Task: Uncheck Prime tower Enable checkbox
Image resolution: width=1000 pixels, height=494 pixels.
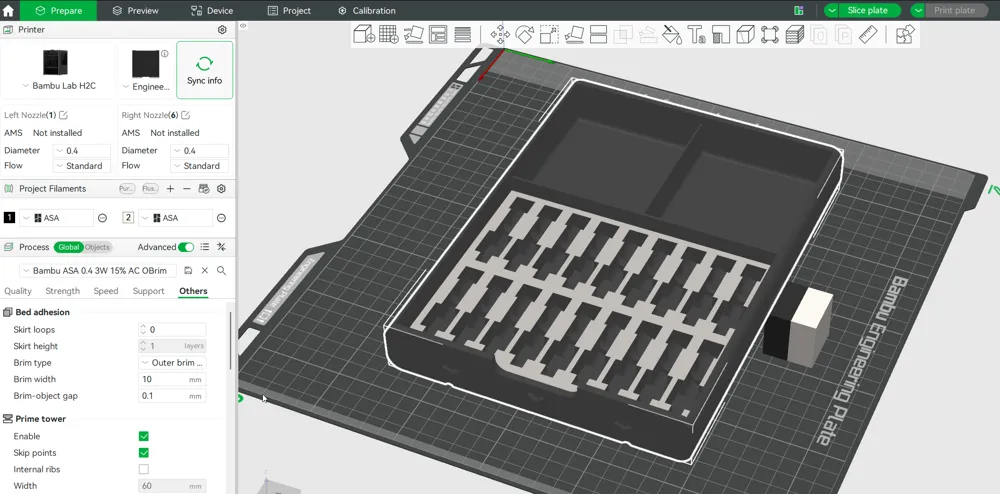Action: [x=143, y=436]
